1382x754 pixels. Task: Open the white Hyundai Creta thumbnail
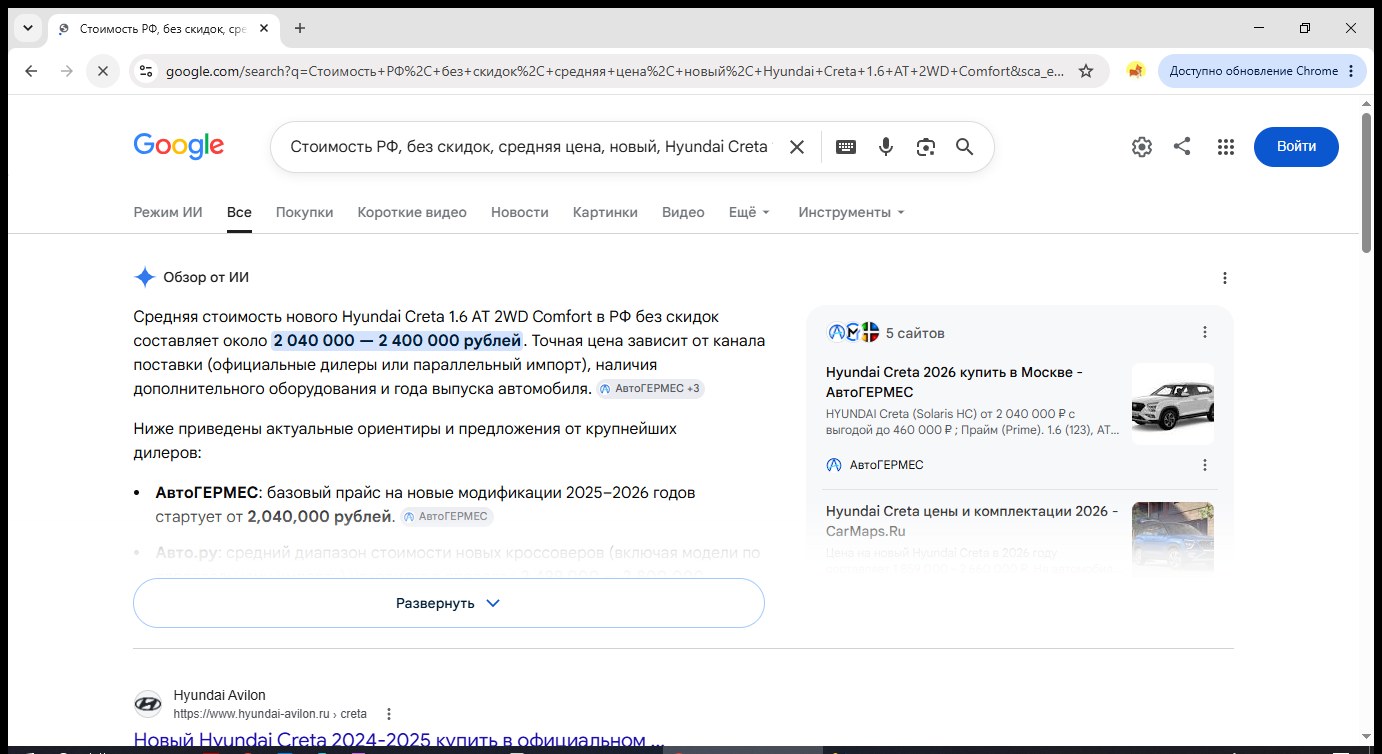1173,404
